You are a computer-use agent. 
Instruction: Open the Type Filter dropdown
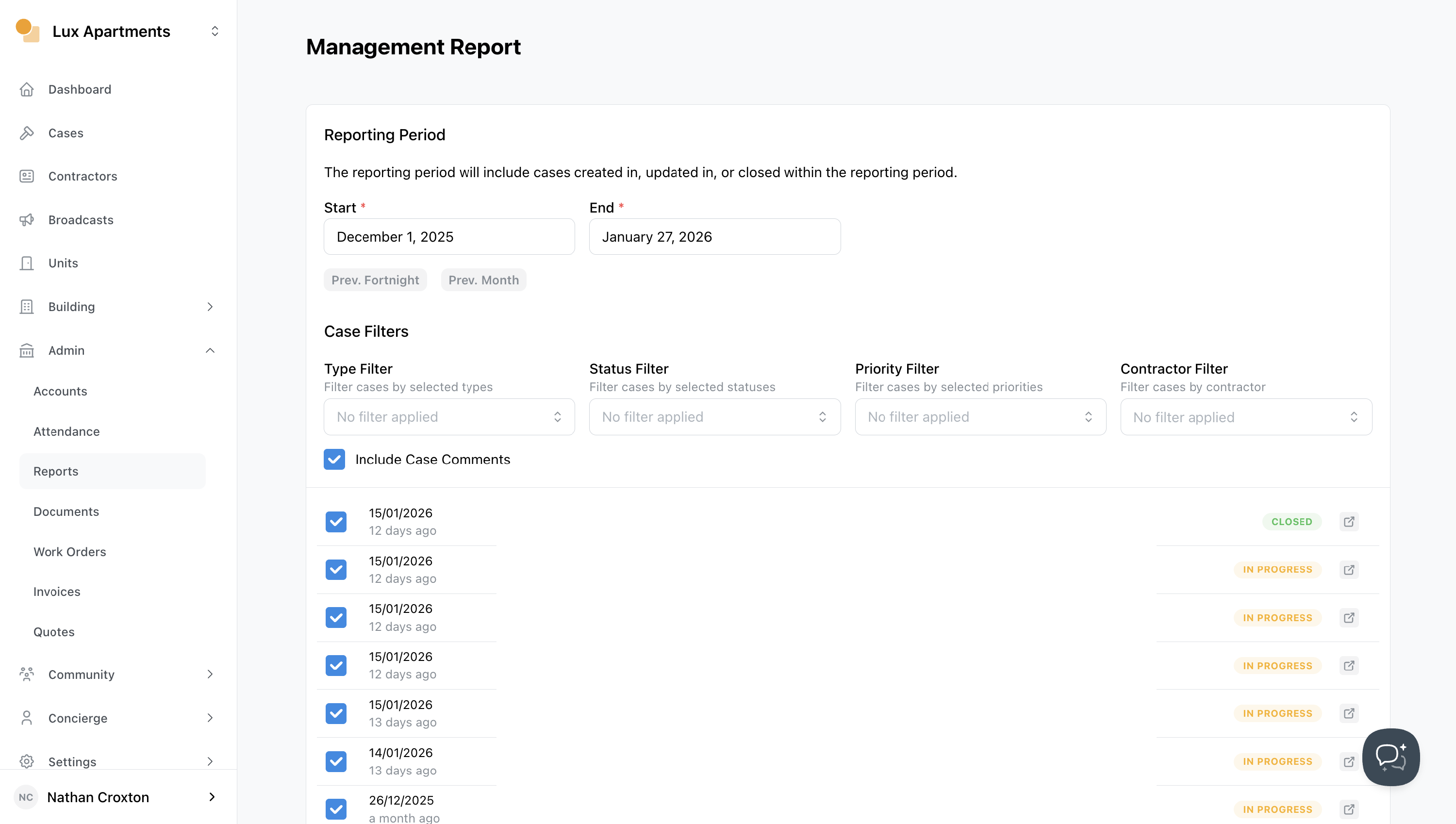point(449,417)
